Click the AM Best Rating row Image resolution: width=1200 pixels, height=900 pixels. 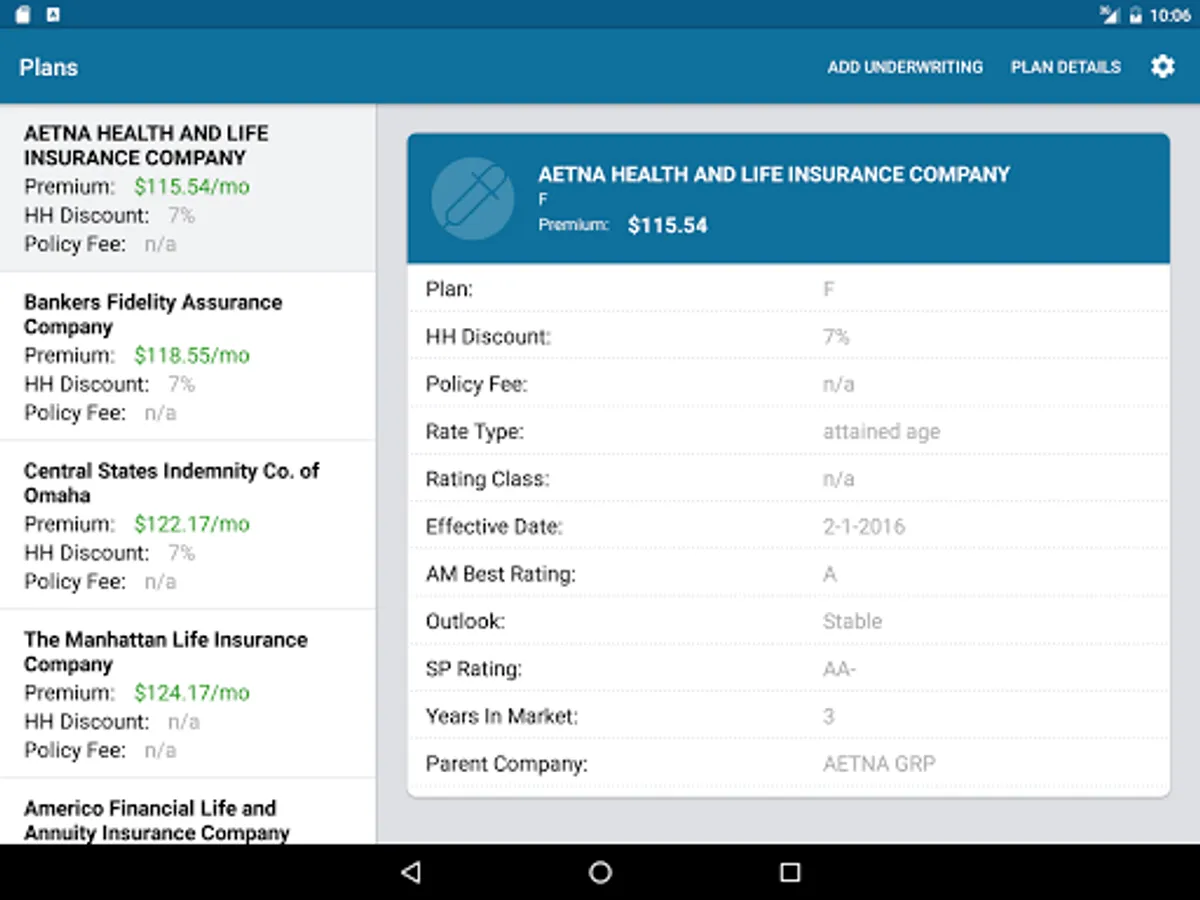tap(788, 574)
